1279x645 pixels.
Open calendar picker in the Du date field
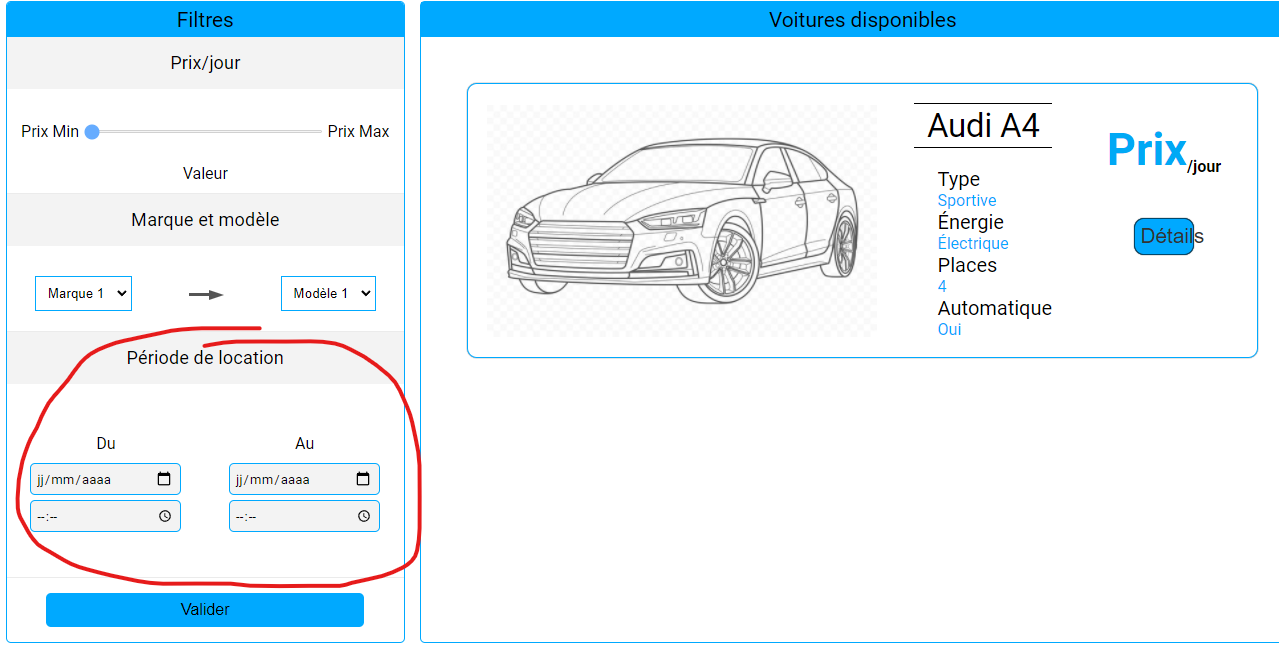[x=164, y=479]
